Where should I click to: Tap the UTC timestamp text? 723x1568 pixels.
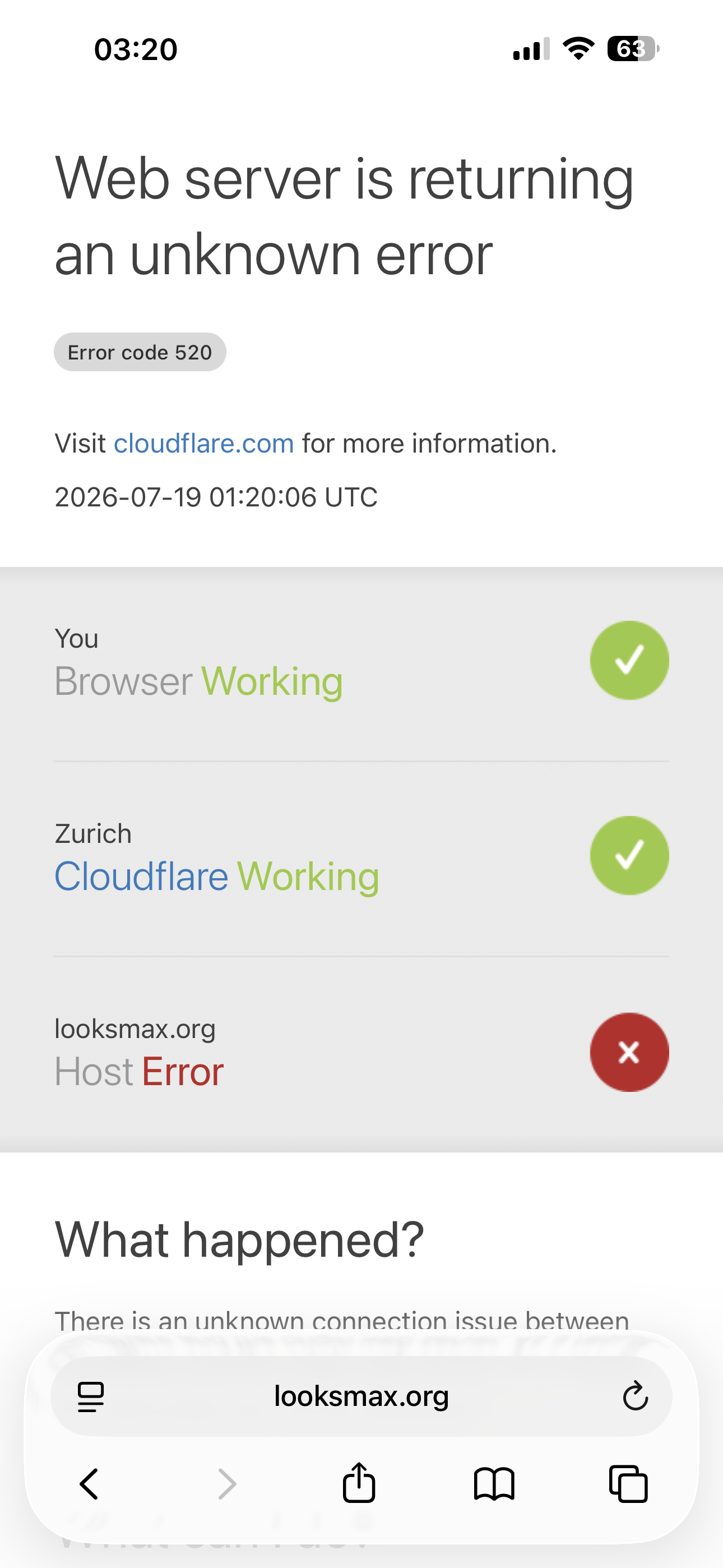[x=216, y=497]
